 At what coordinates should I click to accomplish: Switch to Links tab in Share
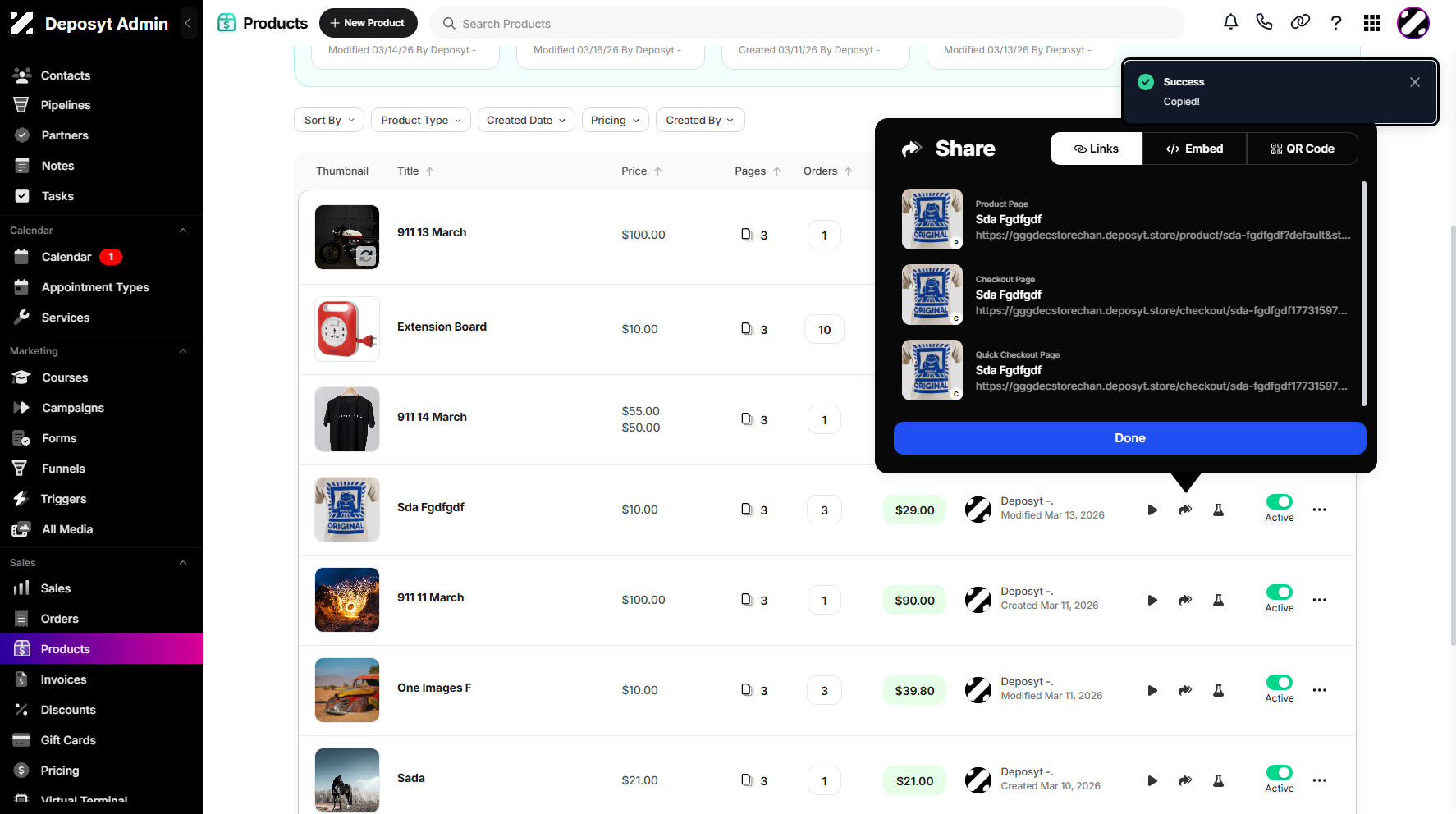(1097, 149)
